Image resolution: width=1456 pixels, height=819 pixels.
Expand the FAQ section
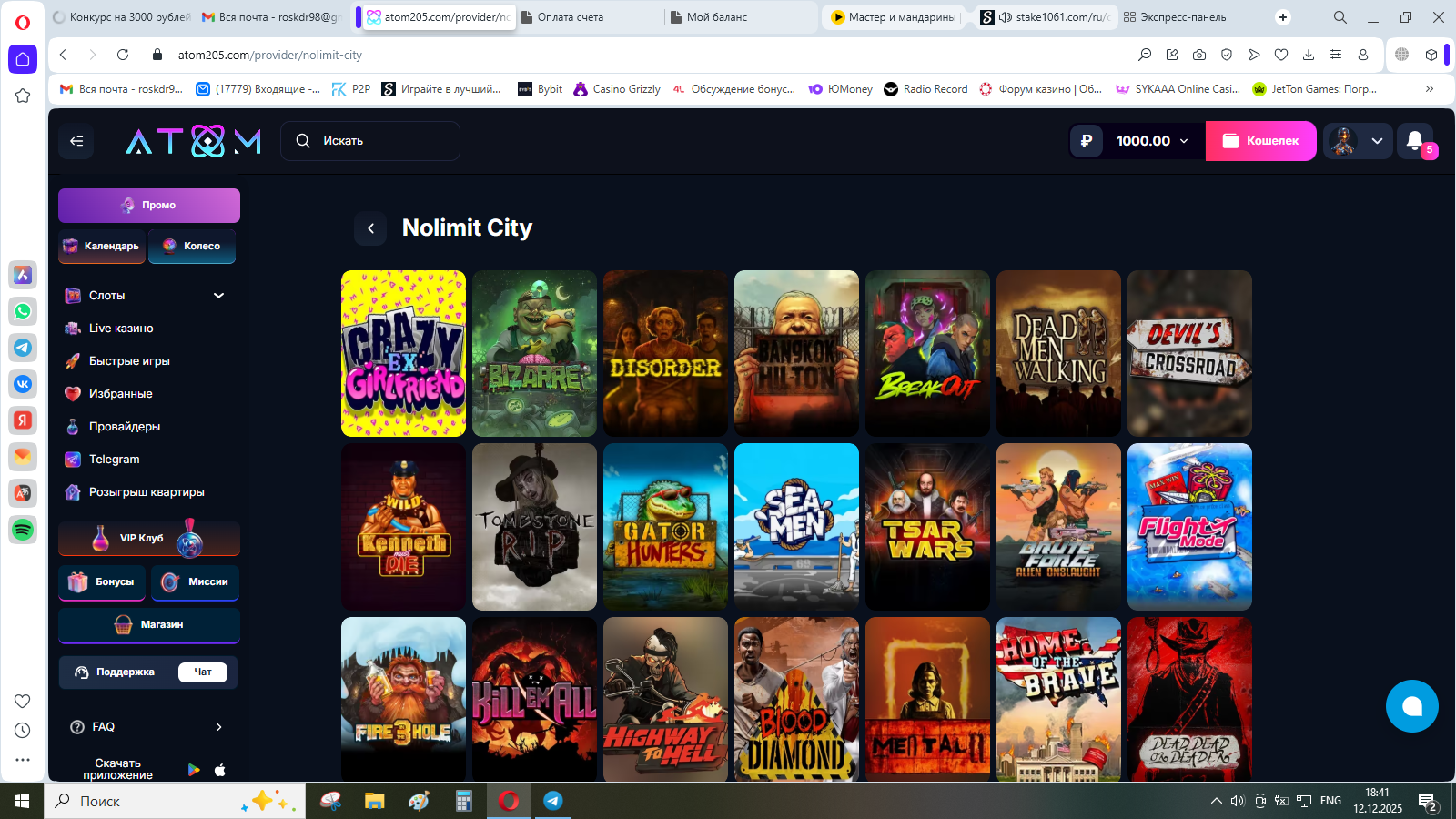point(218,727)
